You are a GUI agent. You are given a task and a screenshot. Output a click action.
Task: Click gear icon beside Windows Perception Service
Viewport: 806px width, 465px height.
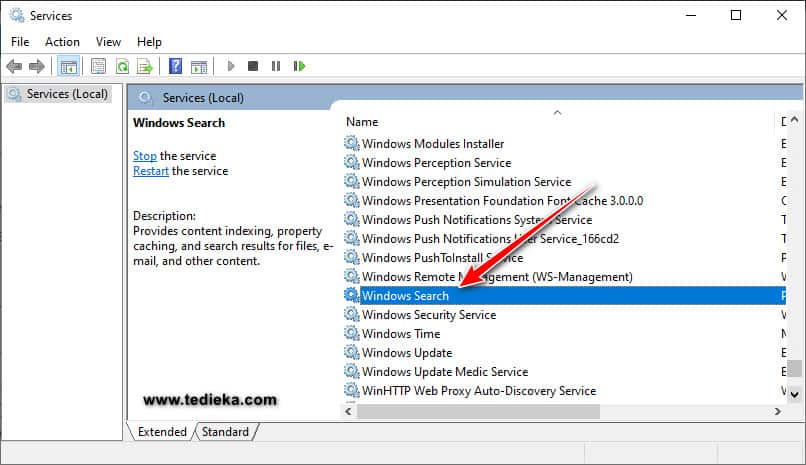click(x=352, y=162)
